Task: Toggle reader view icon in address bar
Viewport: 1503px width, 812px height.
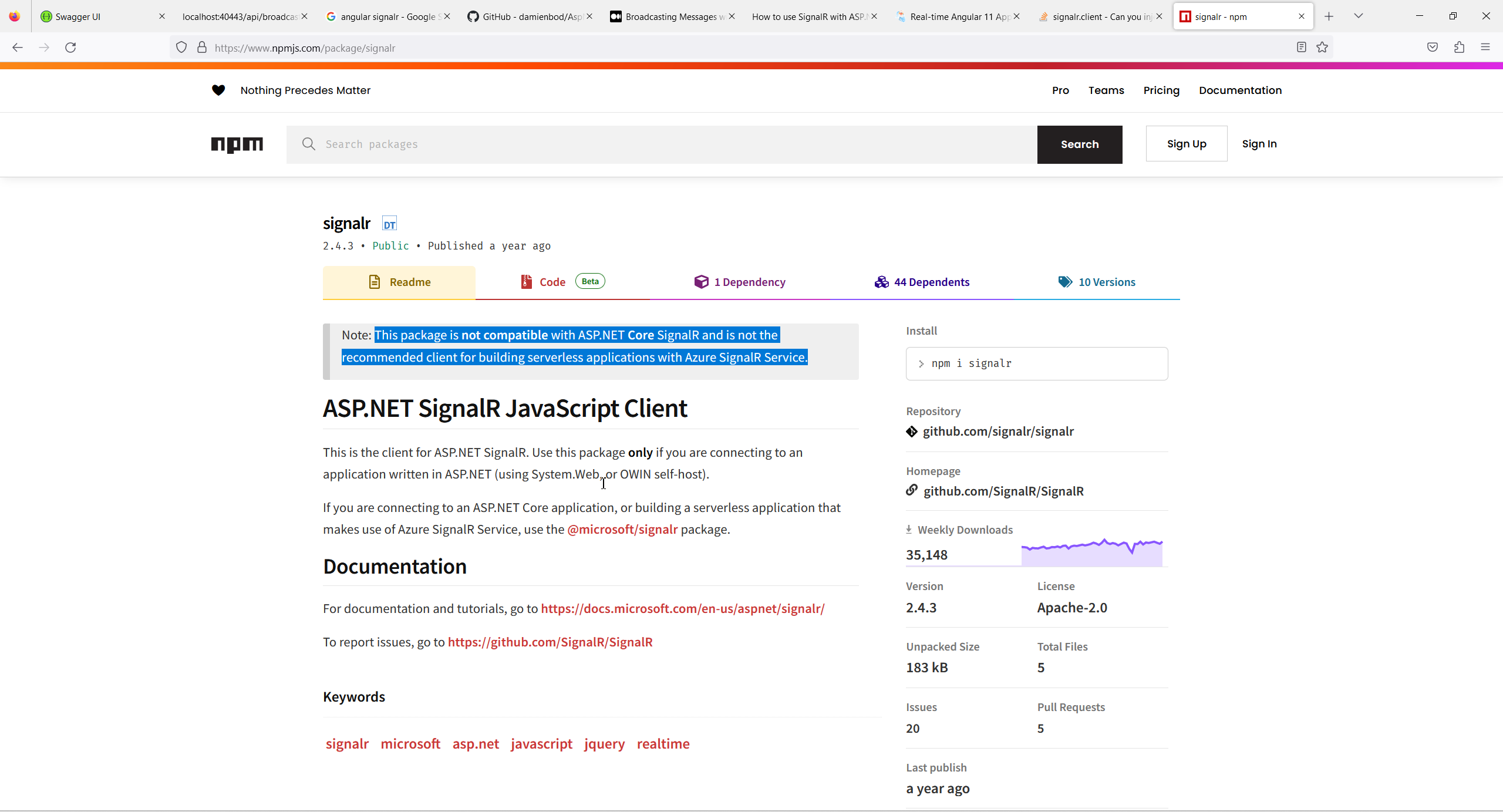Action: 1302,48
